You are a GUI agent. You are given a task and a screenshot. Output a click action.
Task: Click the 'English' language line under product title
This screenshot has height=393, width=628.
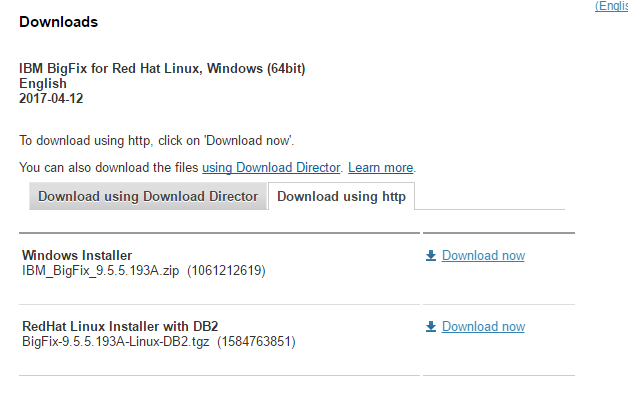click(43, 83)
